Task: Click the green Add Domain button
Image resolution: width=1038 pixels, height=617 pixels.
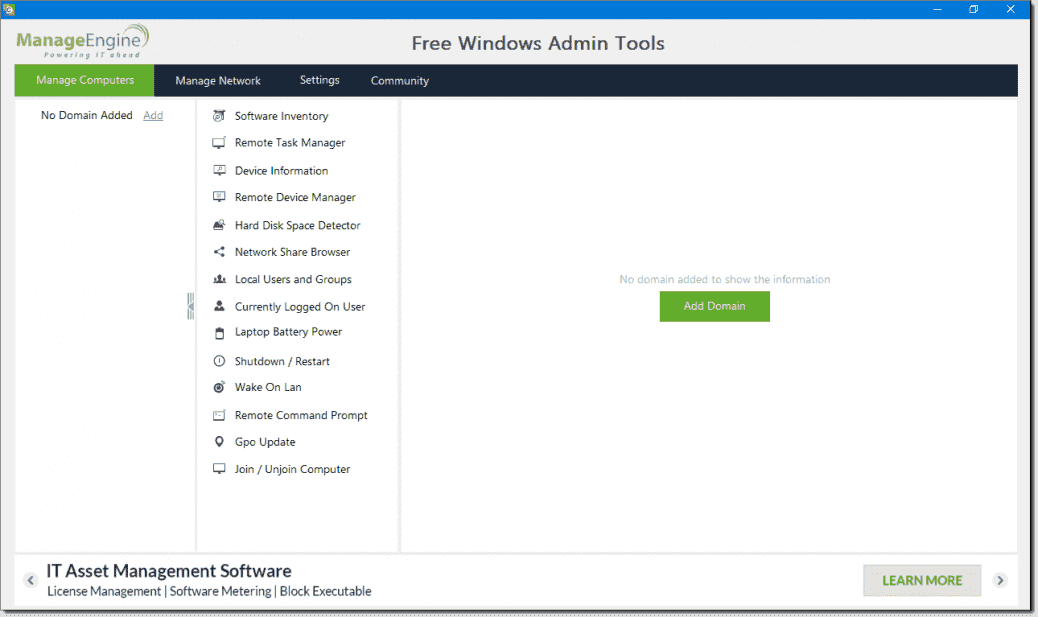Action: [x=714, y=306]
